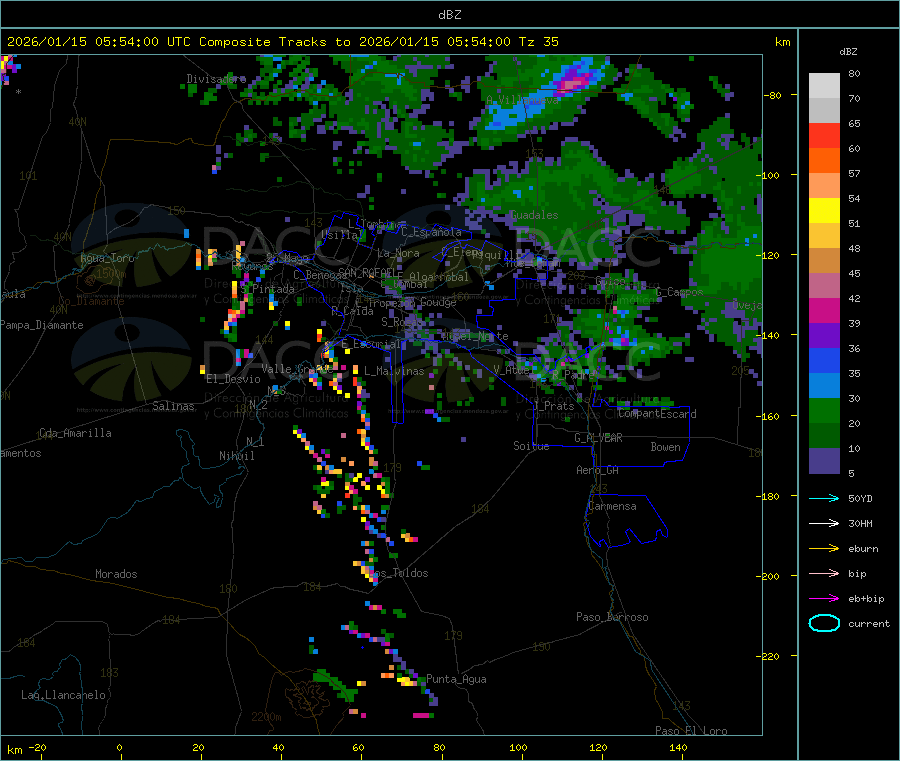Select the blue 36 dBZ color swatch
900x761 pixels.
tap(824, 360)
